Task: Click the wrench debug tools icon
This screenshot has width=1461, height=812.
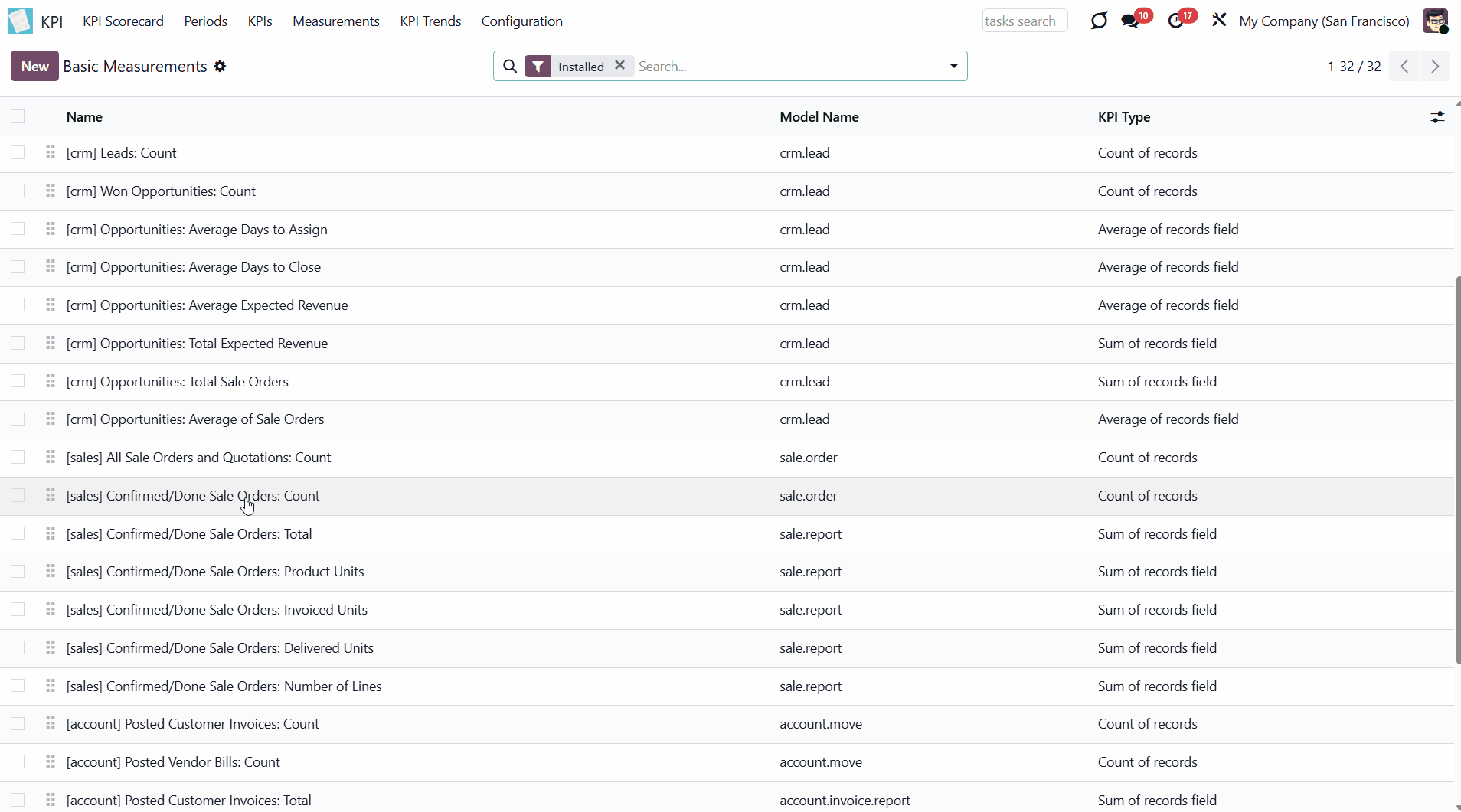Action: coord(1219,20)
